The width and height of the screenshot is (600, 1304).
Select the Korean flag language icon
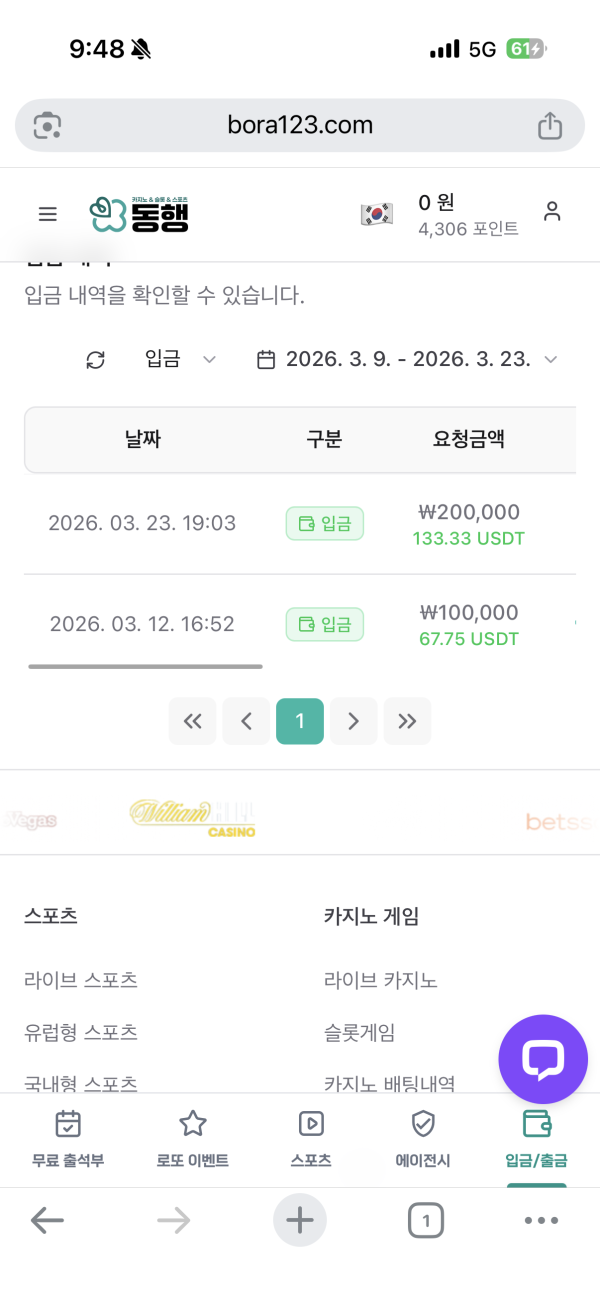point(377,213)
